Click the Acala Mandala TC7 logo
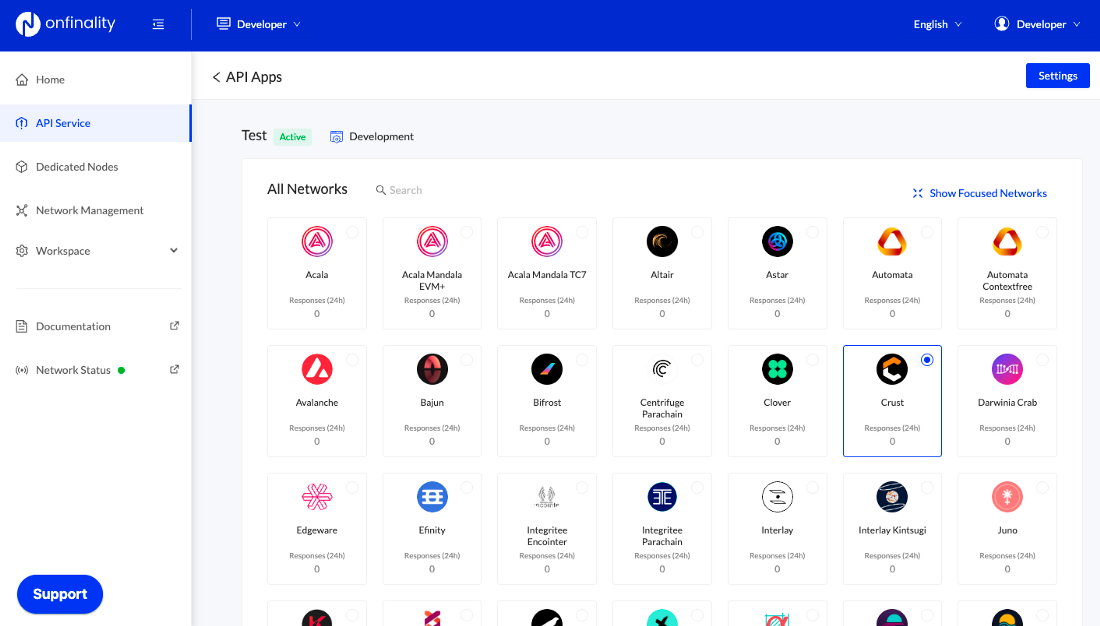This screenshot has width=1100, height=626. pos(547,241)
